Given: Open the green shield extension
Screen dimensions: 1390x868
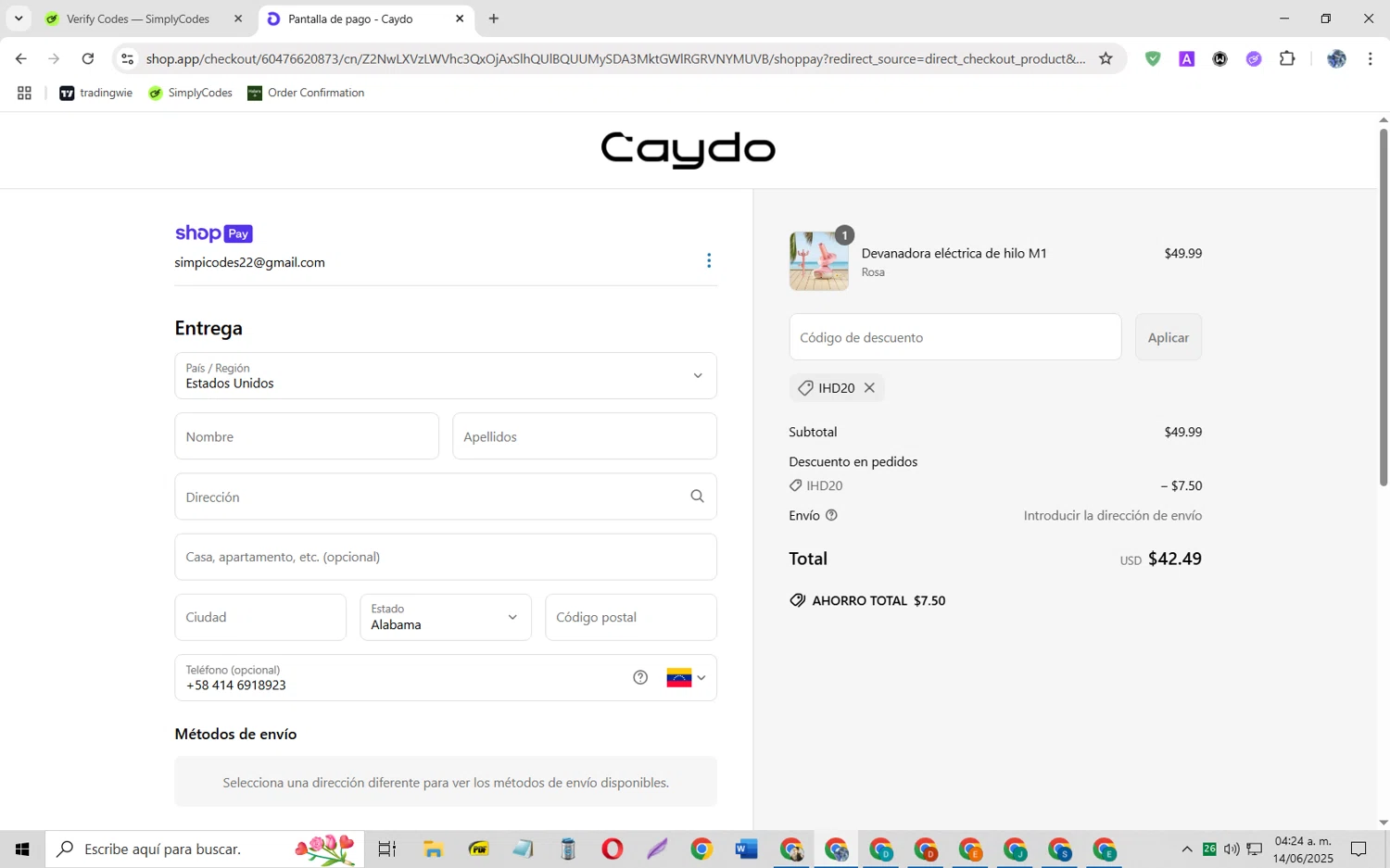Looking at the screenshot, I should [x=1153, y=58].
